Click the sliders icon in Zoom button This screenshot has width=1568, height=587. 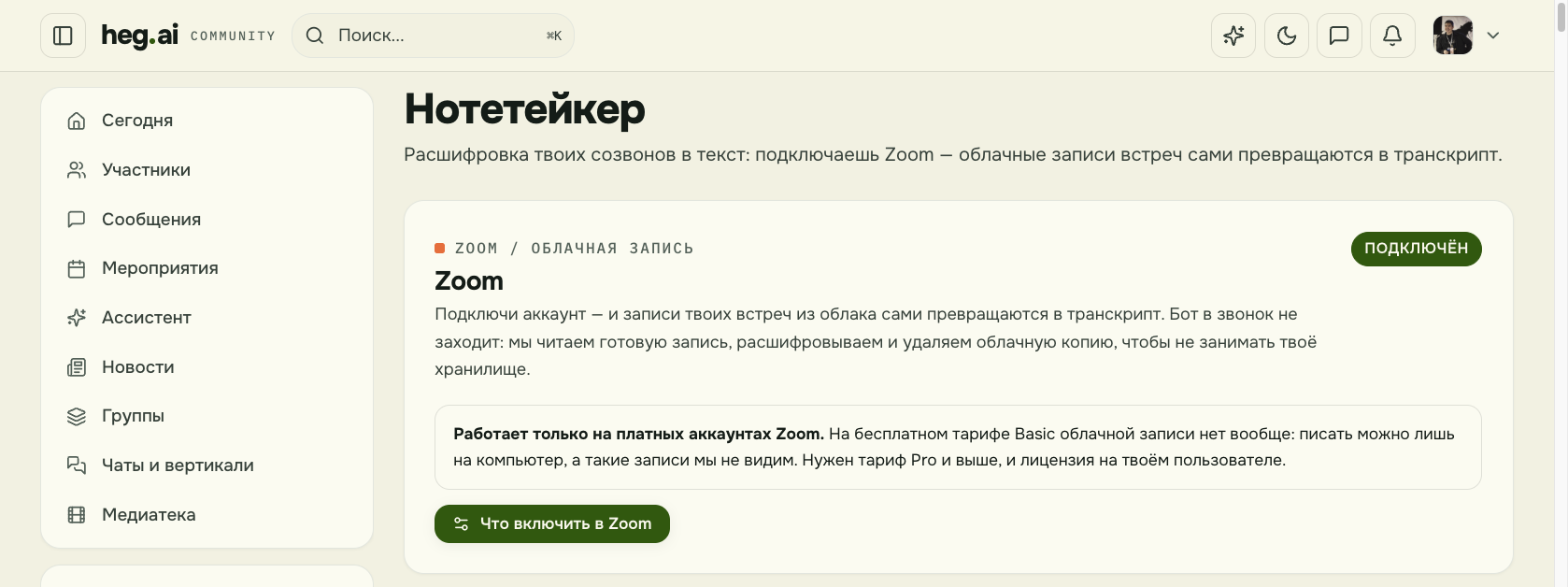tap(461, 523)
